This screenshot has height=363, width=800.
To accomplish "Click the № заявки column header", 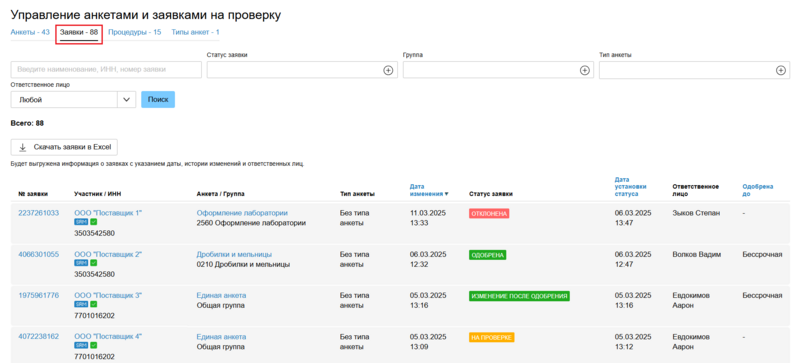I will [x=33, y=194].
